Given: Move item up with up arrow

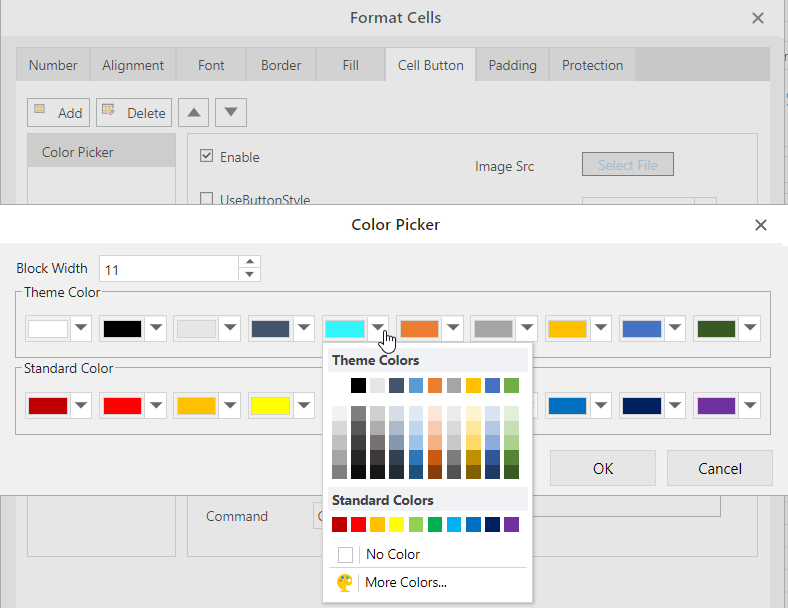Looking at the screenshot, I should click(193, 112).
